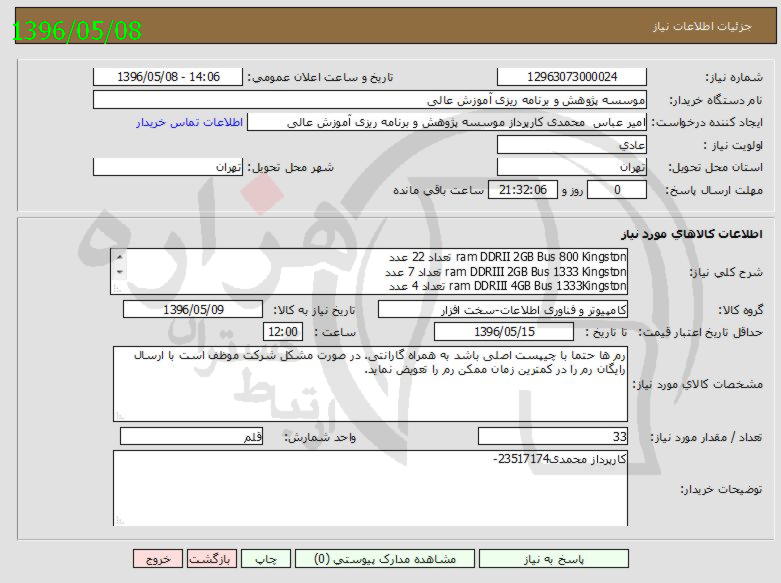781x583 pixels.
Task: Focus the 'اولویت نیاز' priority field
Action: click(x=572, y=145)
